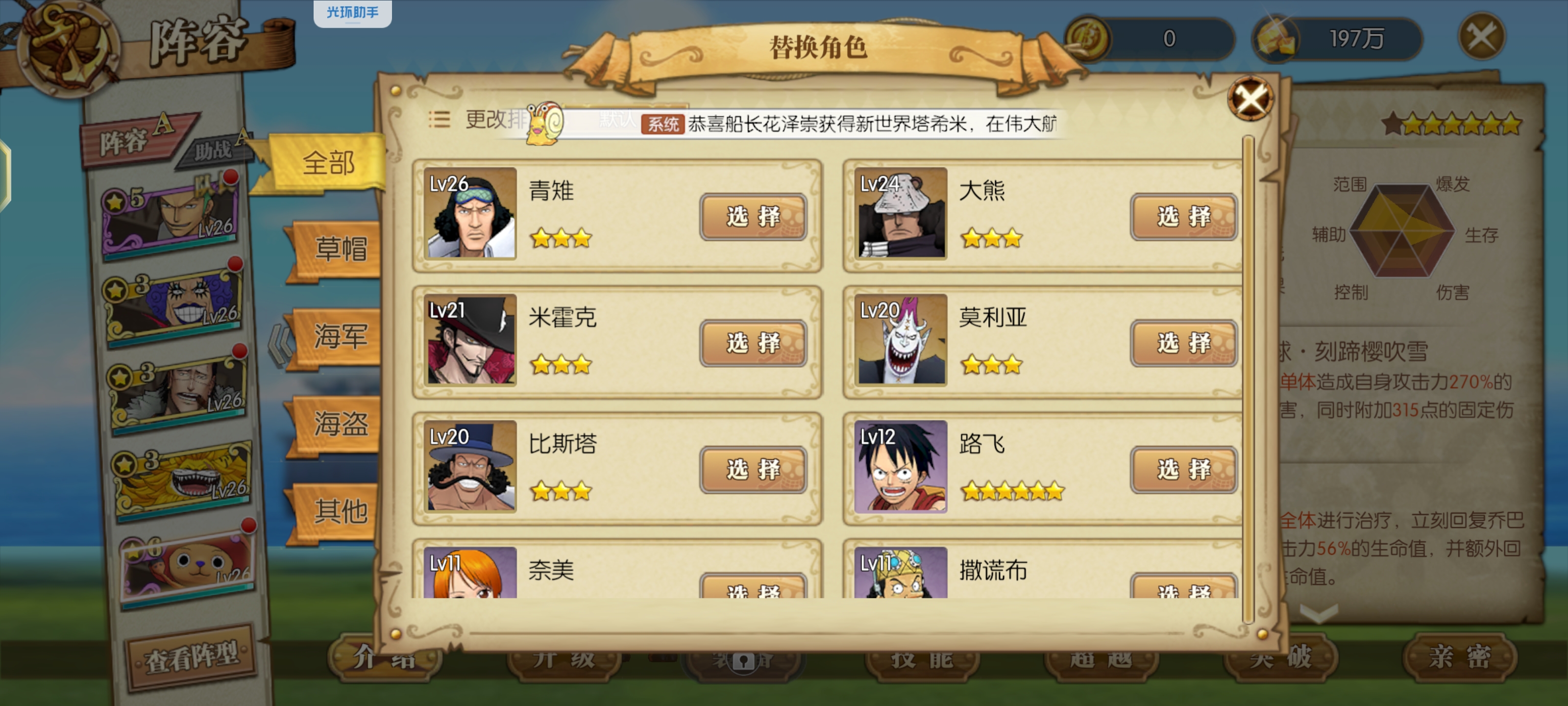Choose 米霍克 with 选择 button
1568x706 pixels.
753,343
